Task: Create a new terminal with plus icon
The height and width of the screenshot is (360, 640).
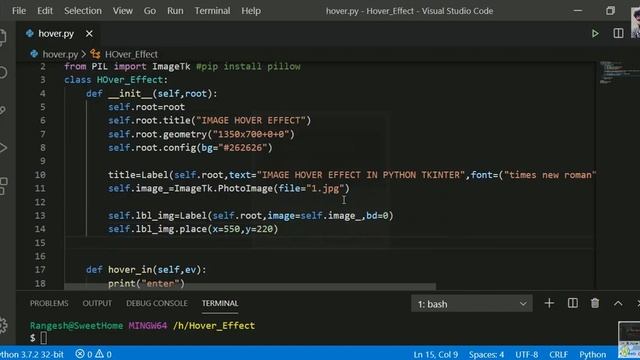Action: click(x=549, y=303)
